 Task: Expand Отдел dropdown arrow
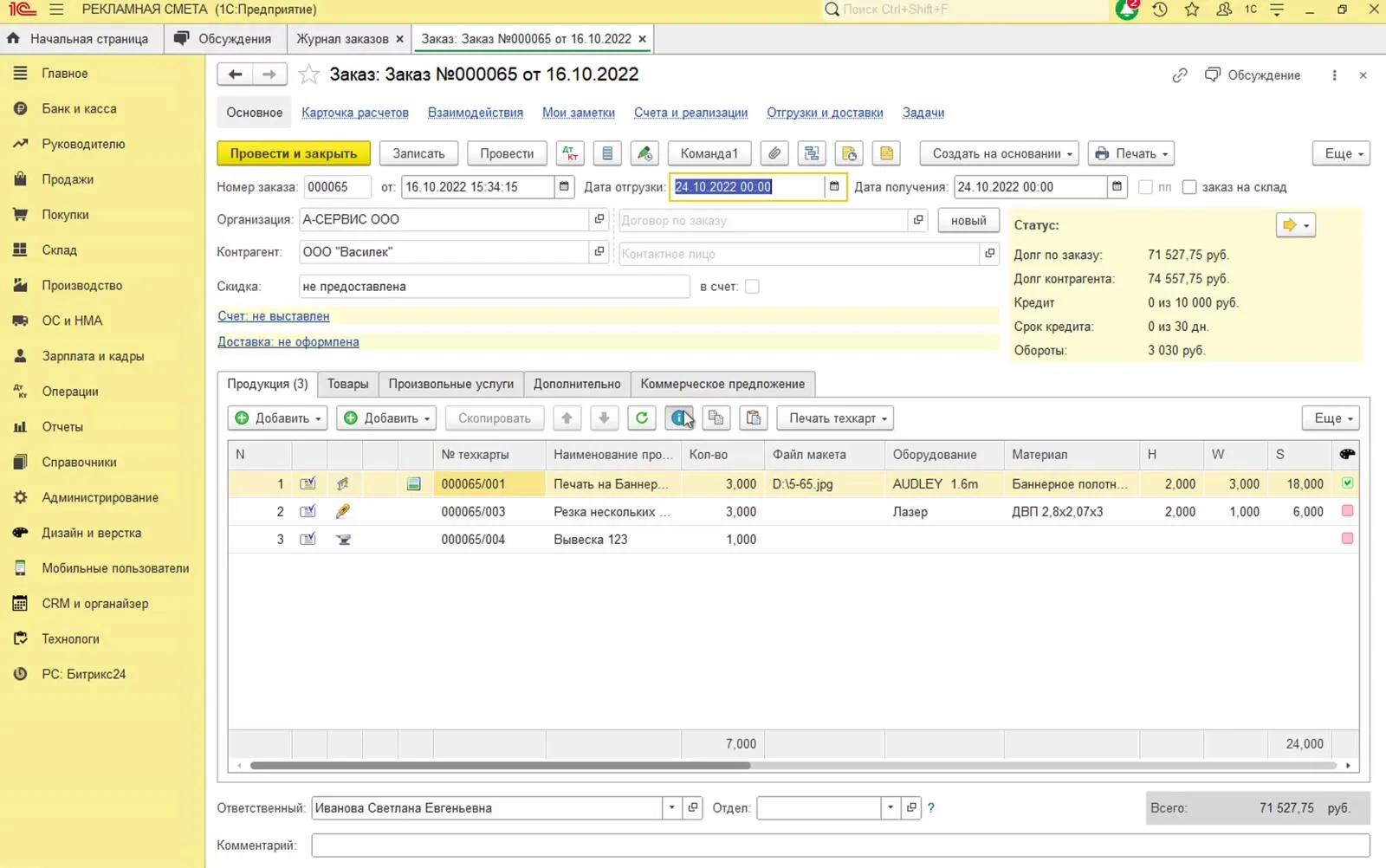(890, 808)
